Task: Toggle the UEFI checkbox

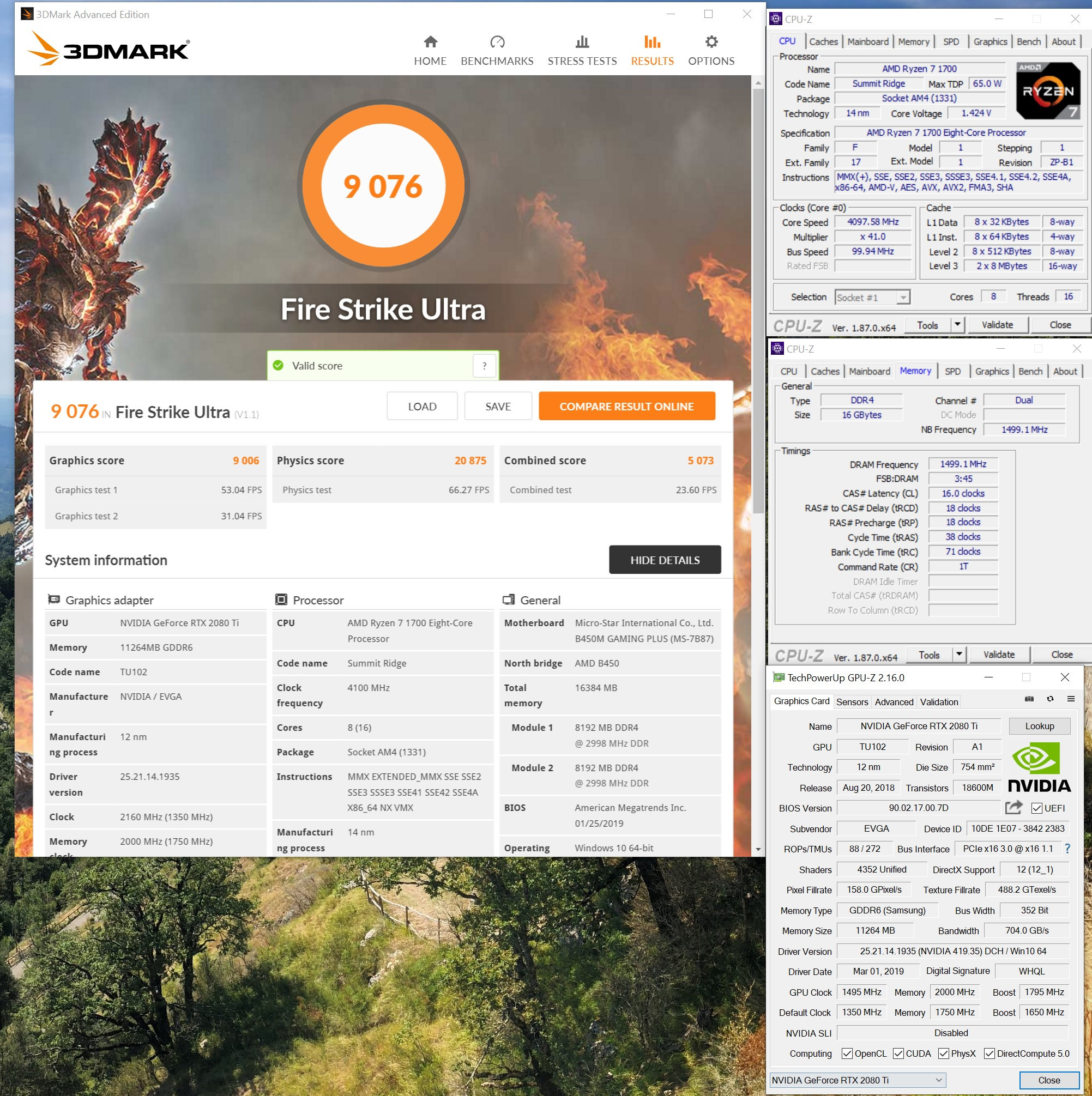Action: click(1036, 808)
